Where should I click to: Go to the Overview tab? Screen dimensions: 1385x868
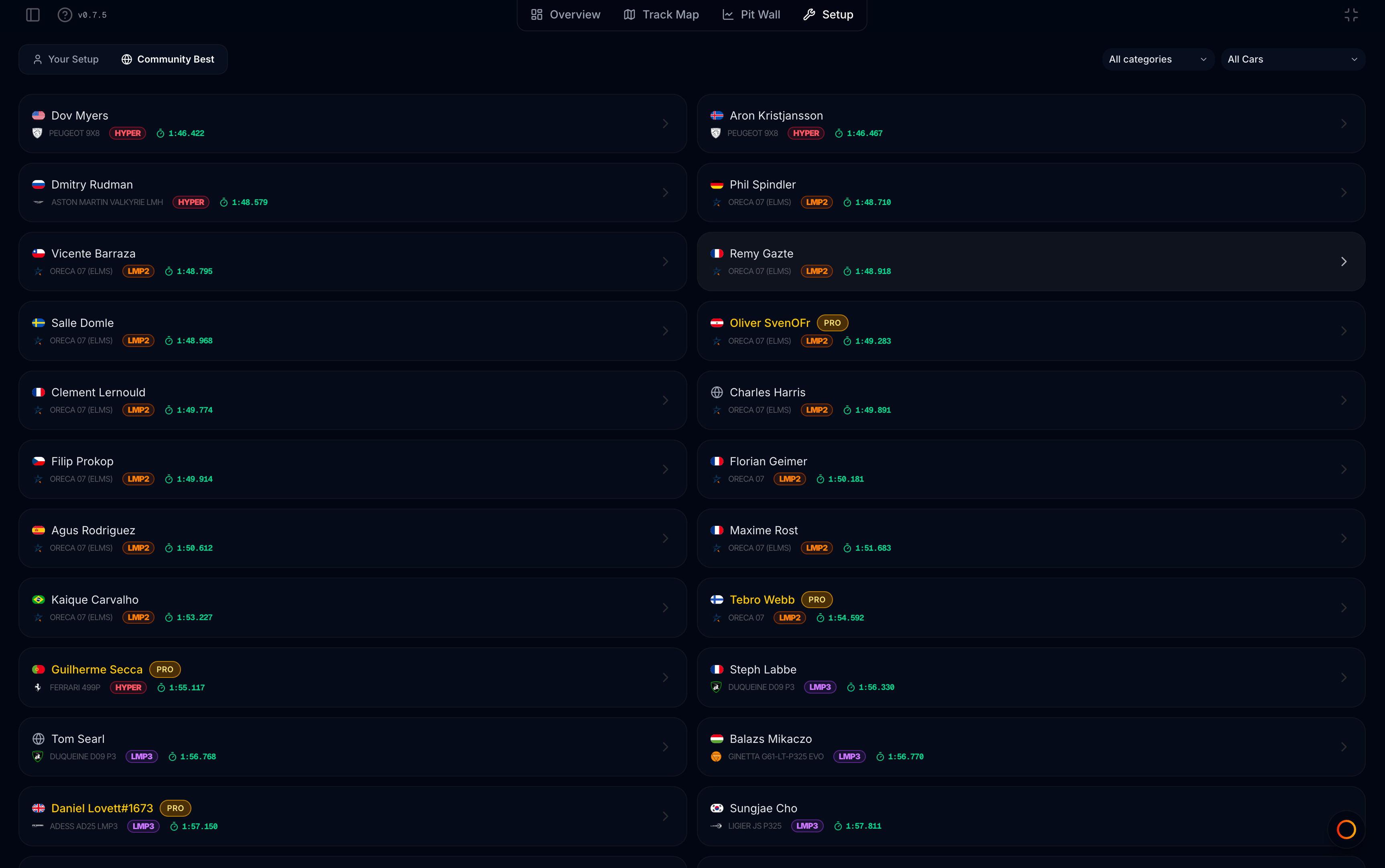tap(566, 14)
